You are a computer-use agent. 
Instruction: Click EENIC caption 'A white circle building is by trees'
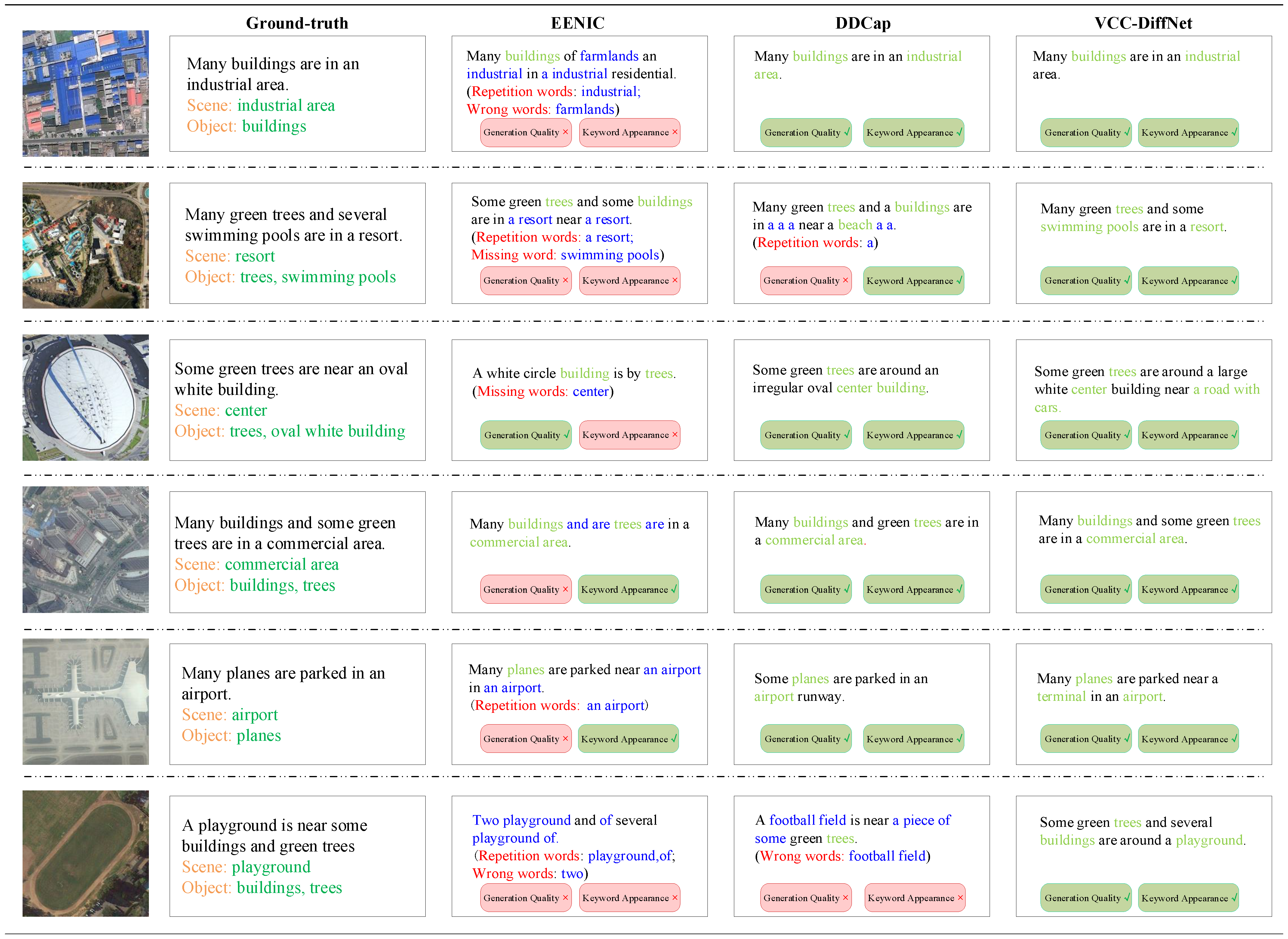pos(574,374)
